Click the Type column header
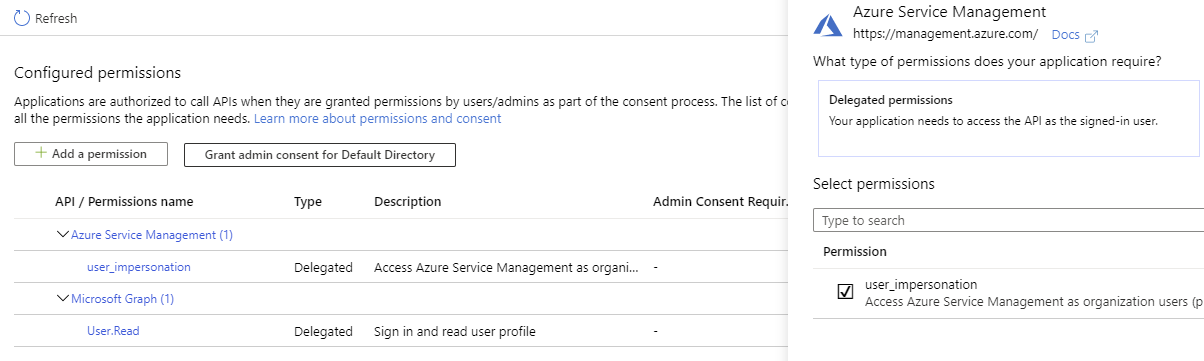 308,202
